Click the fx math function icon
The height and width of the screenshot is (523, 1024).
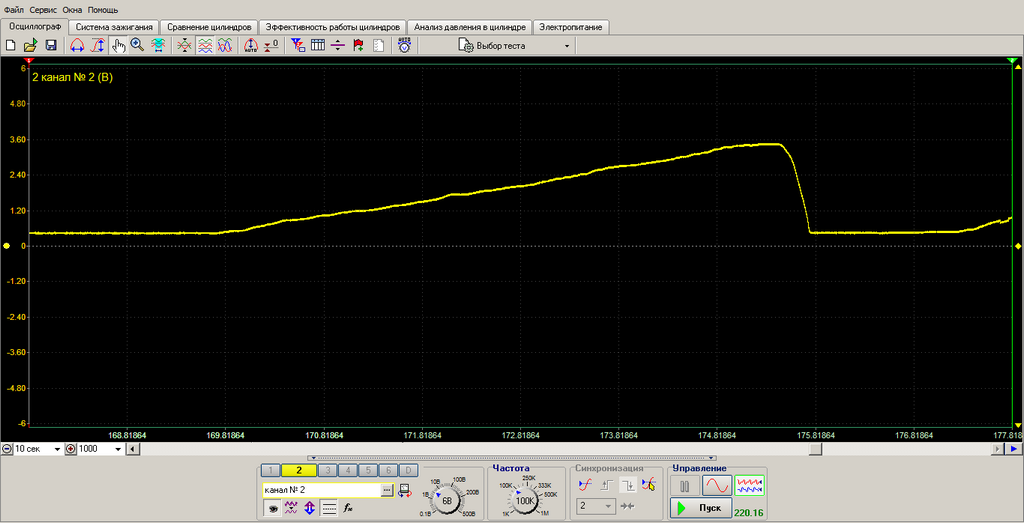pos(348,507)
